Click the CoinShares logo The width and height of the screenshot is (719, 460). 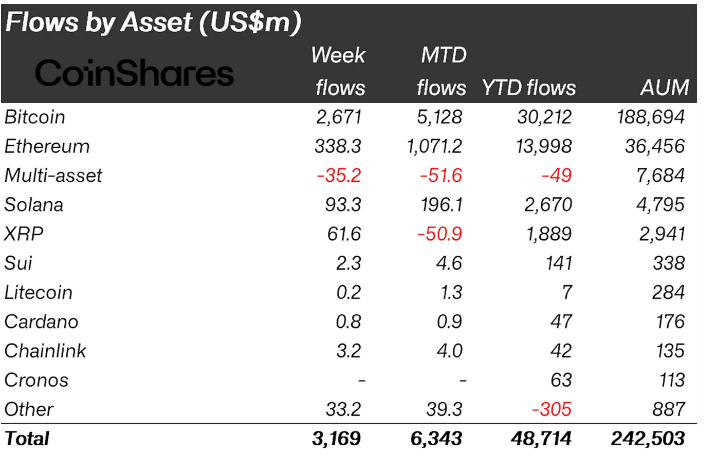point(134,73)
